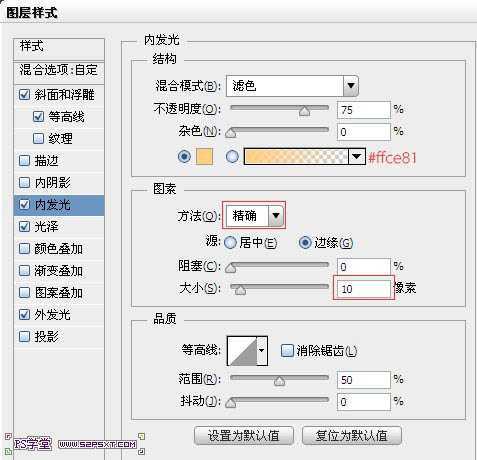
Task: Enable the 渐变叠加 checkbox
Action: pyautogui.click(x=24, y=271)
